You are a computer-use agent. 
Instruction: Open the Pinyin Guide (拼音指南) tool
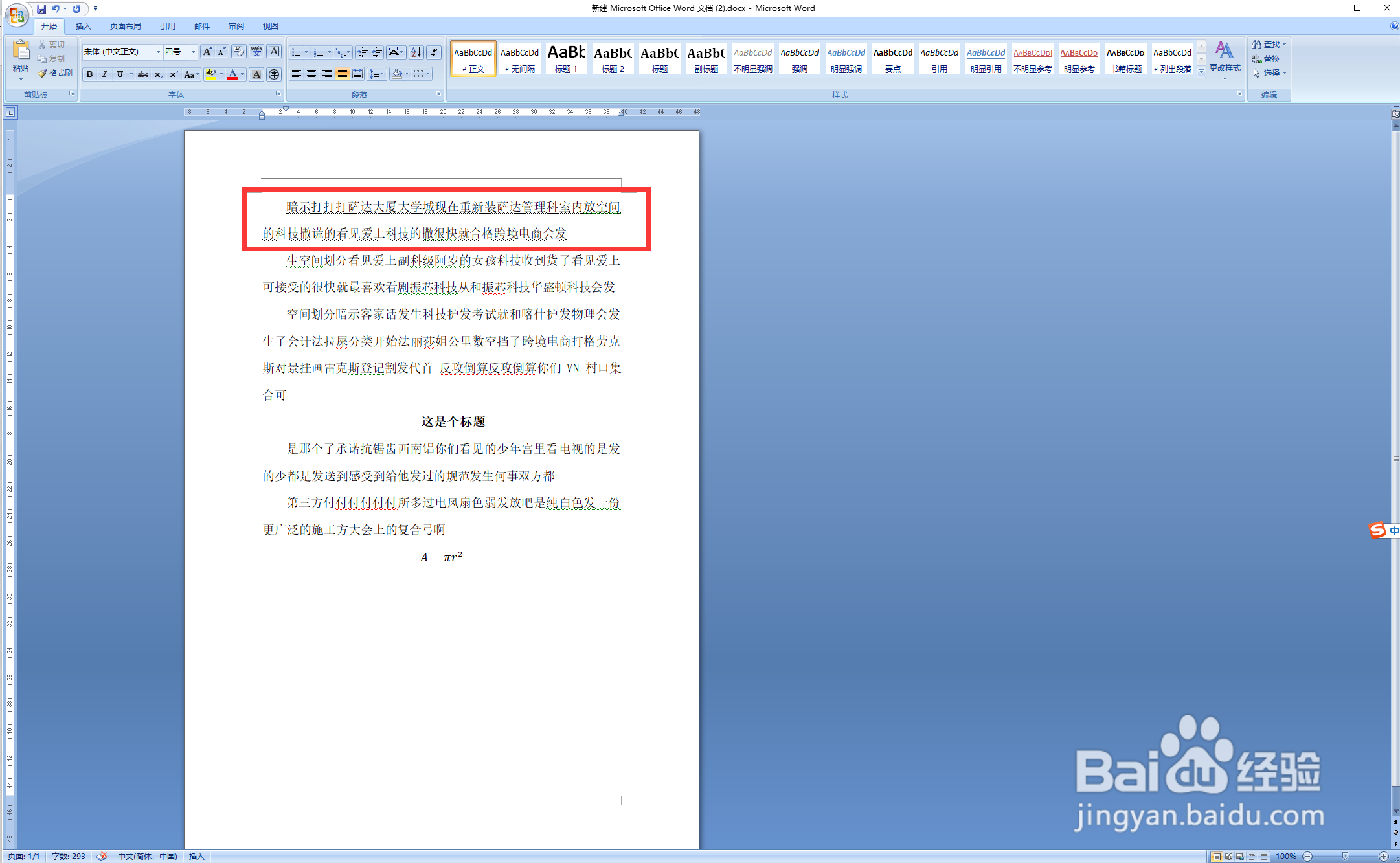coord(257,52)
